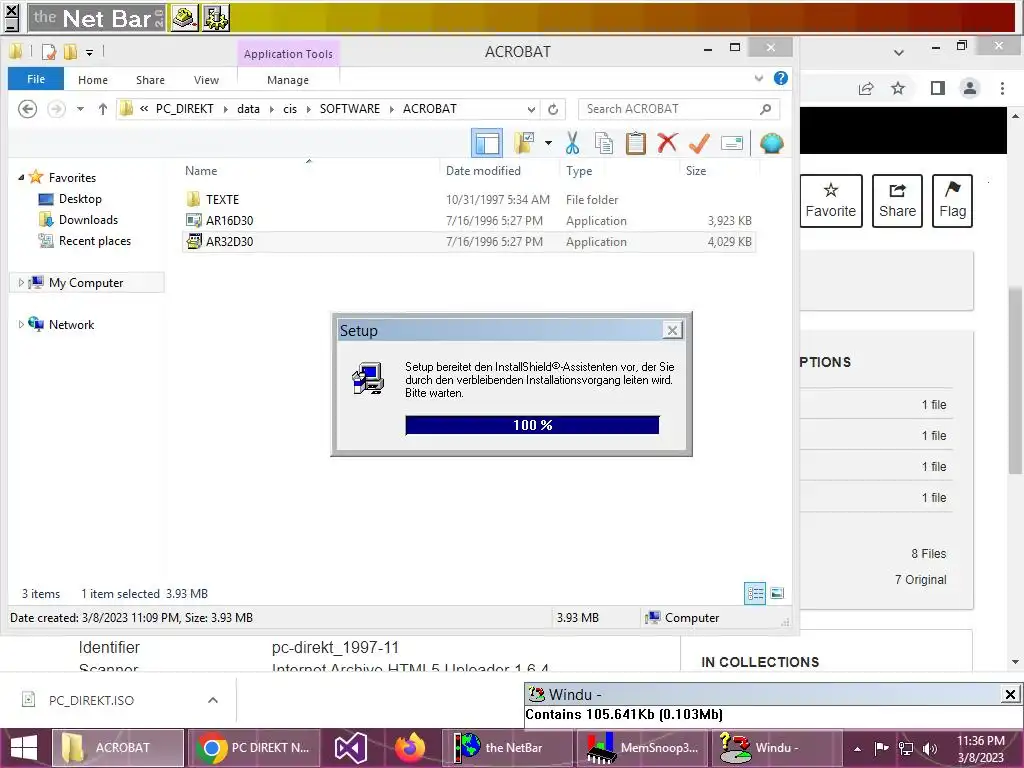Viewport: 1024px width, 768px height.
Task: Click the Flag button on page
Action: (952, 200)
